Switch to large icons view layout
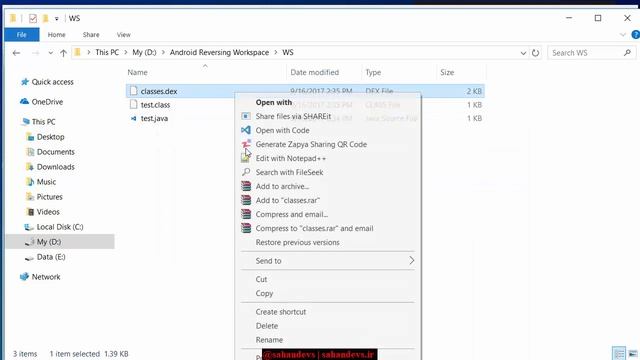The width and height of the screenshot is (640, 360). point(633,353)
